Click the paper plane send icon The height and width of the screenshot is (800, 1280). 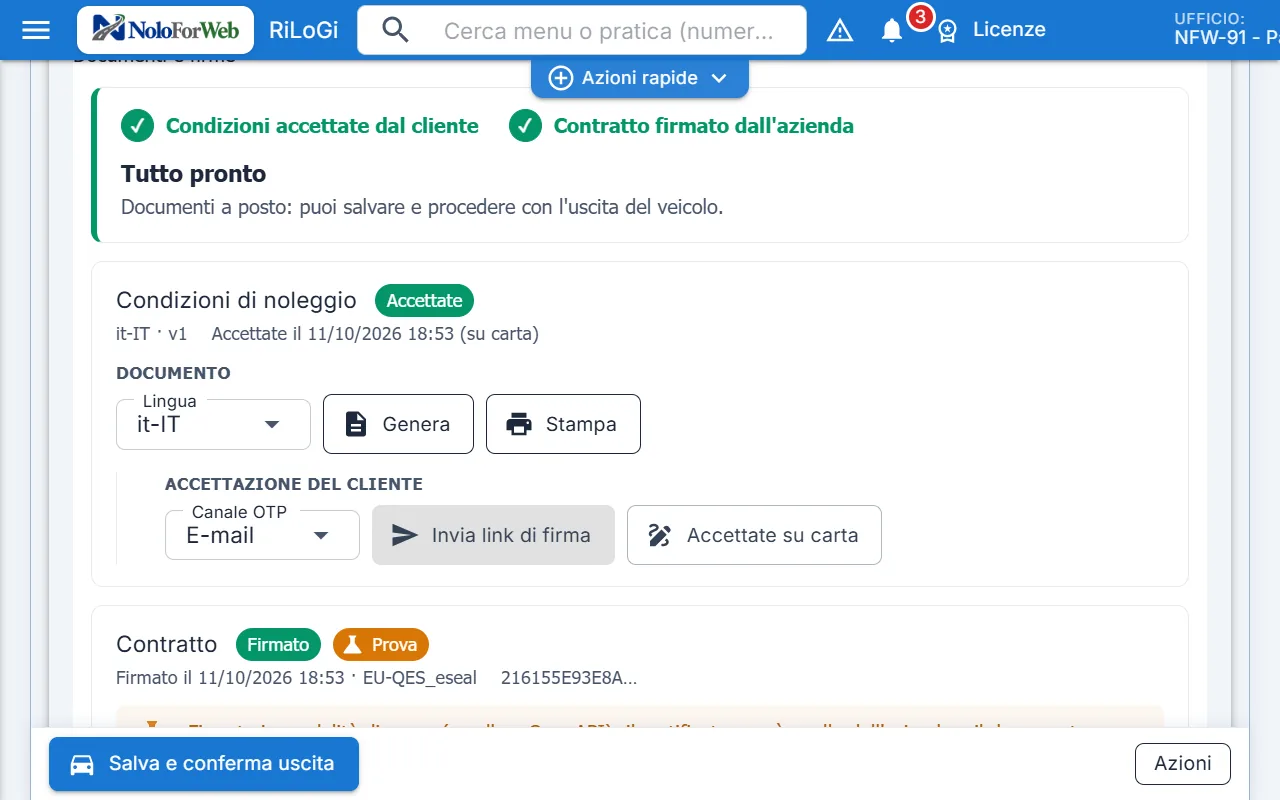pyautogui.click(x=405, y=535)
